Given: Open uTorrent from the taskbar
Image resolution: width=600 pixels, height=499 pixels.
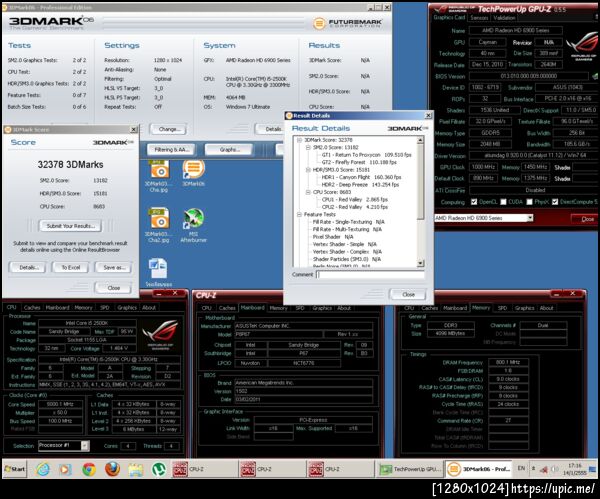Looking at the screenshot, I should 159,469.
